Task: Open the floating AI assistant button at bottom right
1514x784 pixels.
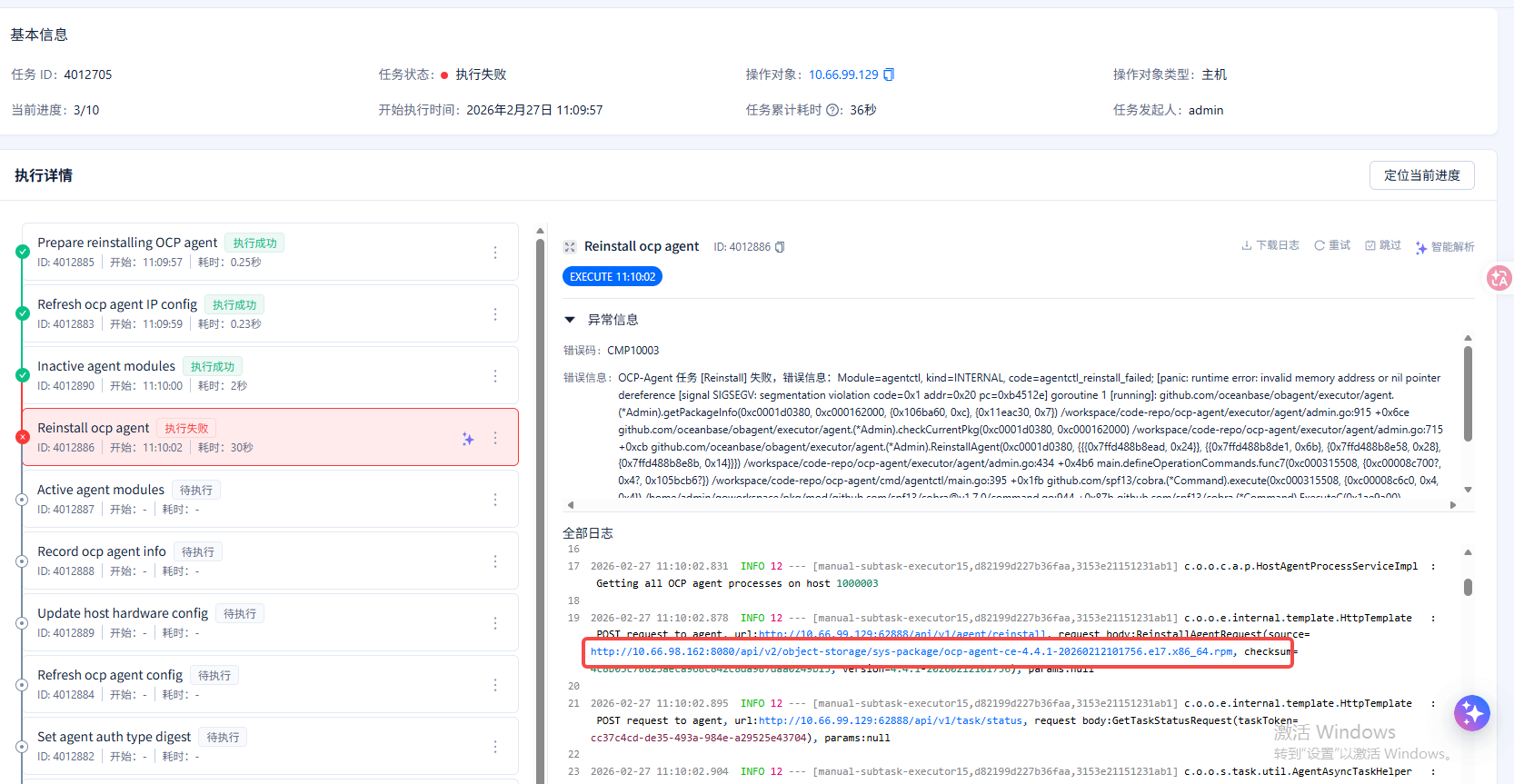Action: pos(1471,713)
